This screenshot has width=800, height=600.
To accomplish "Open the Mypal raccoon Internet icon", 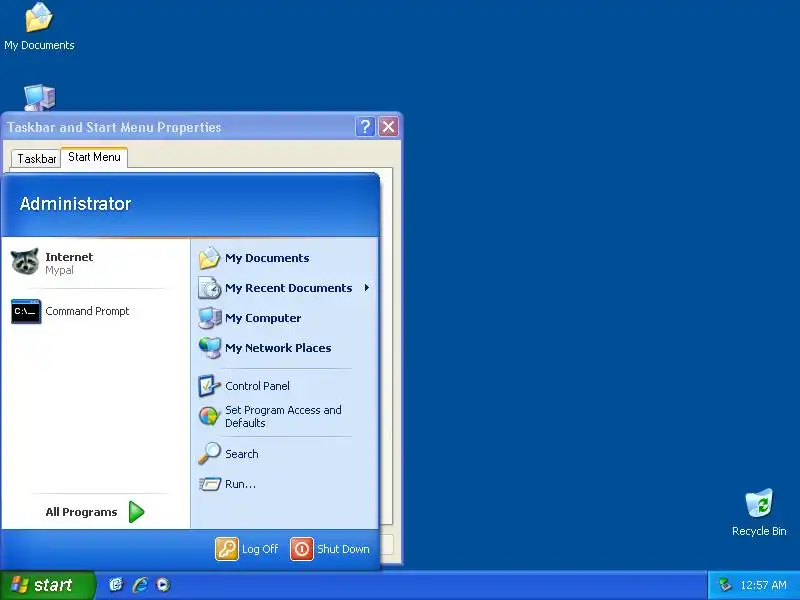I will point(25,262).
